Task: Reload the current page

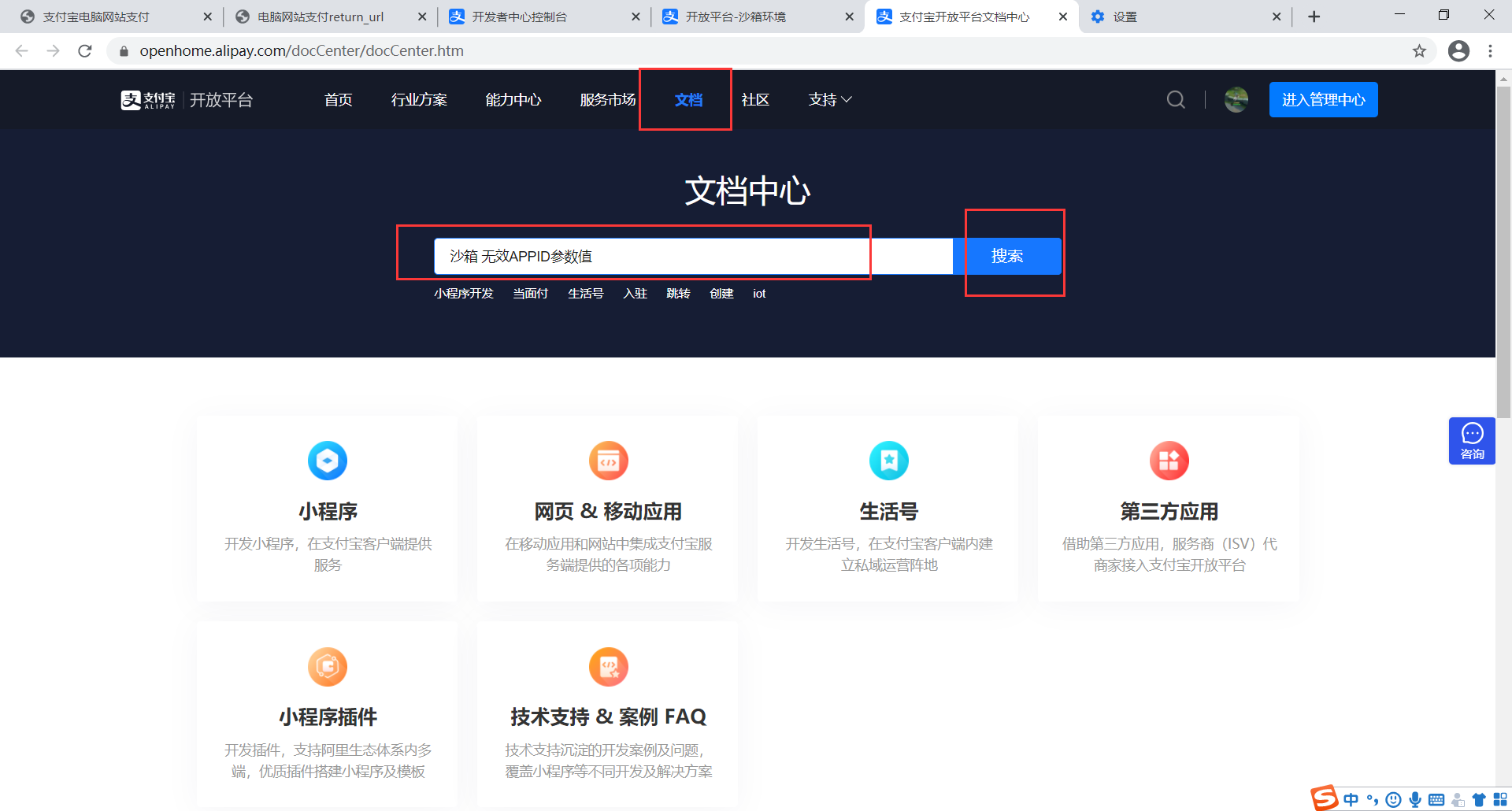Action: 85,51
